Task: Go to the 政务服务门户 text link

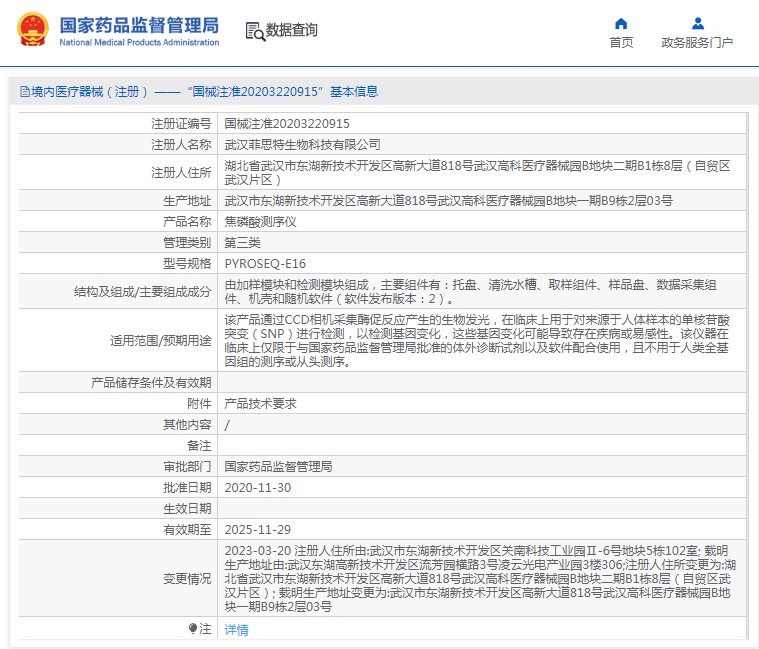Action: pos(697,42)
